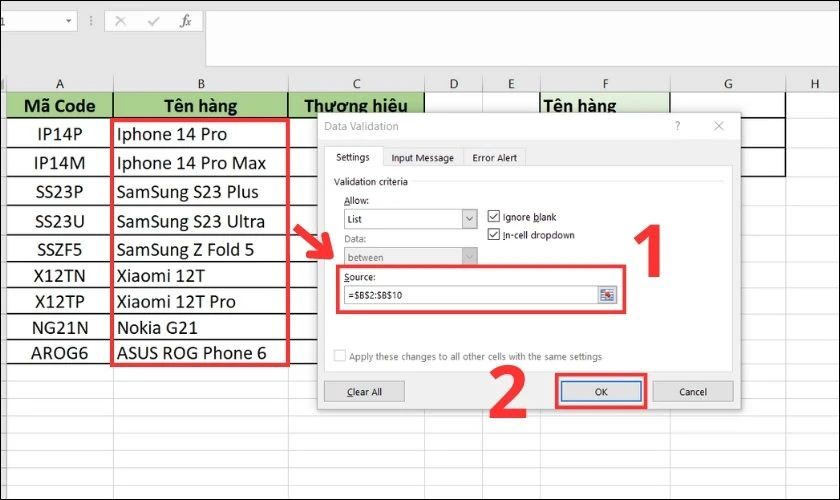Select column E header

[511, 84]
